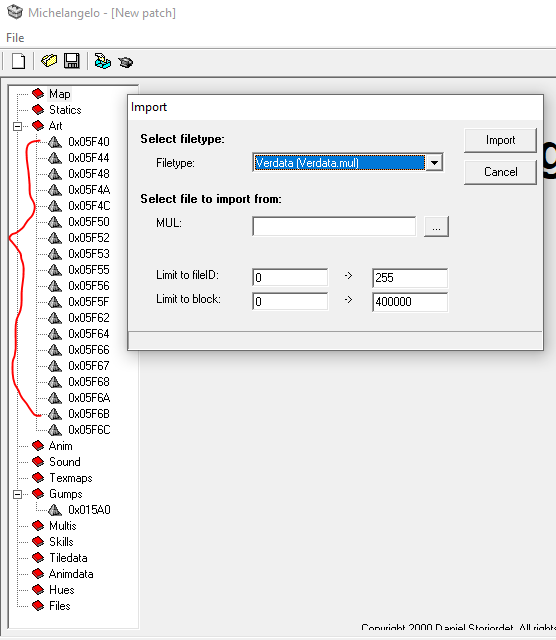
Task: Select the Hues book icon in tree
Action: click(x=38, y=590)
